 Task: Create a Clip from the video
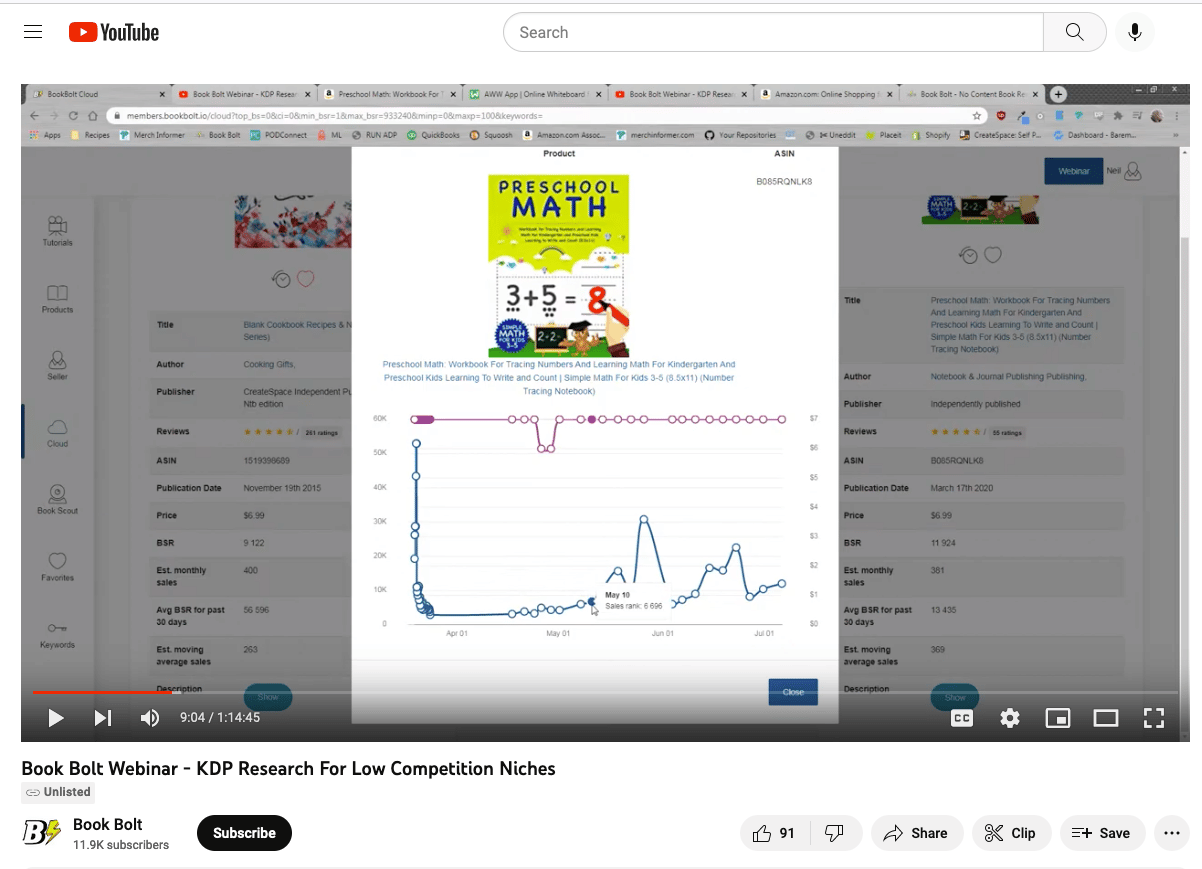(1010, 833)
